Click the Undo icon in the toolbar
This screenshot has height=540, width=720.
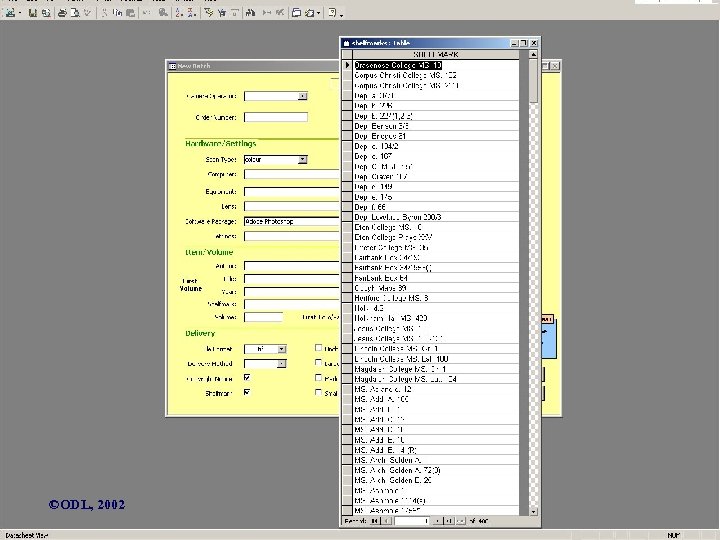pyautogui.click(x=146, y=13)
